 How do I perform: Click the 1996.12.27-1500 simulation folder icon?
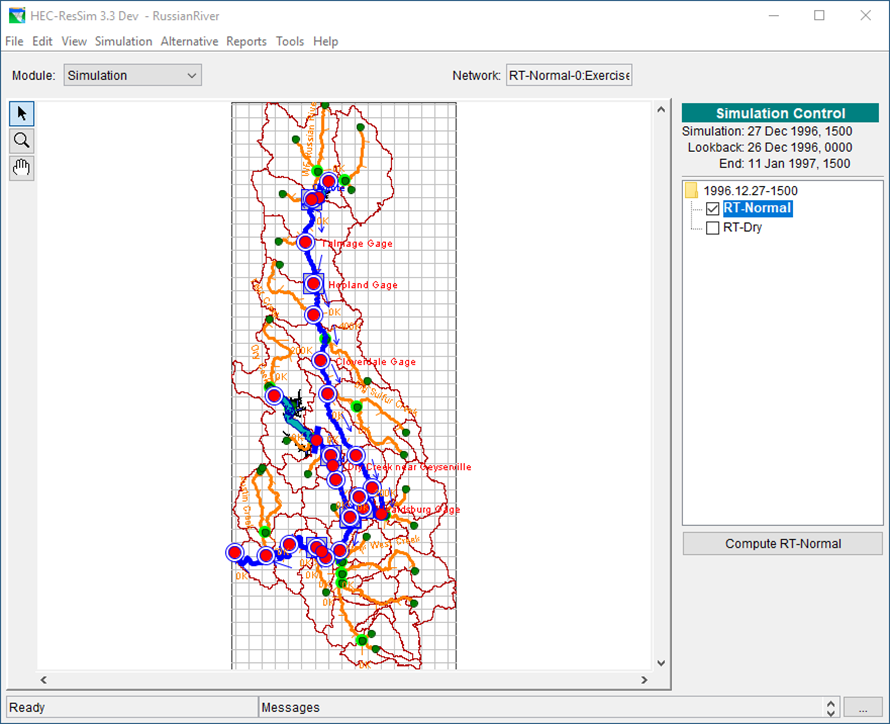692,190
